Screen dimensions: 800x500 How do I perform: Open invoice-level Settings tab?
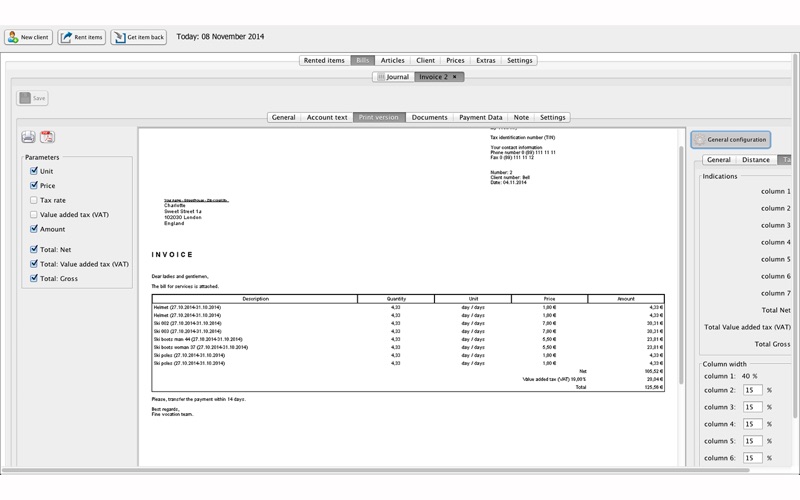pyautogui.click(x=553, y=117)
